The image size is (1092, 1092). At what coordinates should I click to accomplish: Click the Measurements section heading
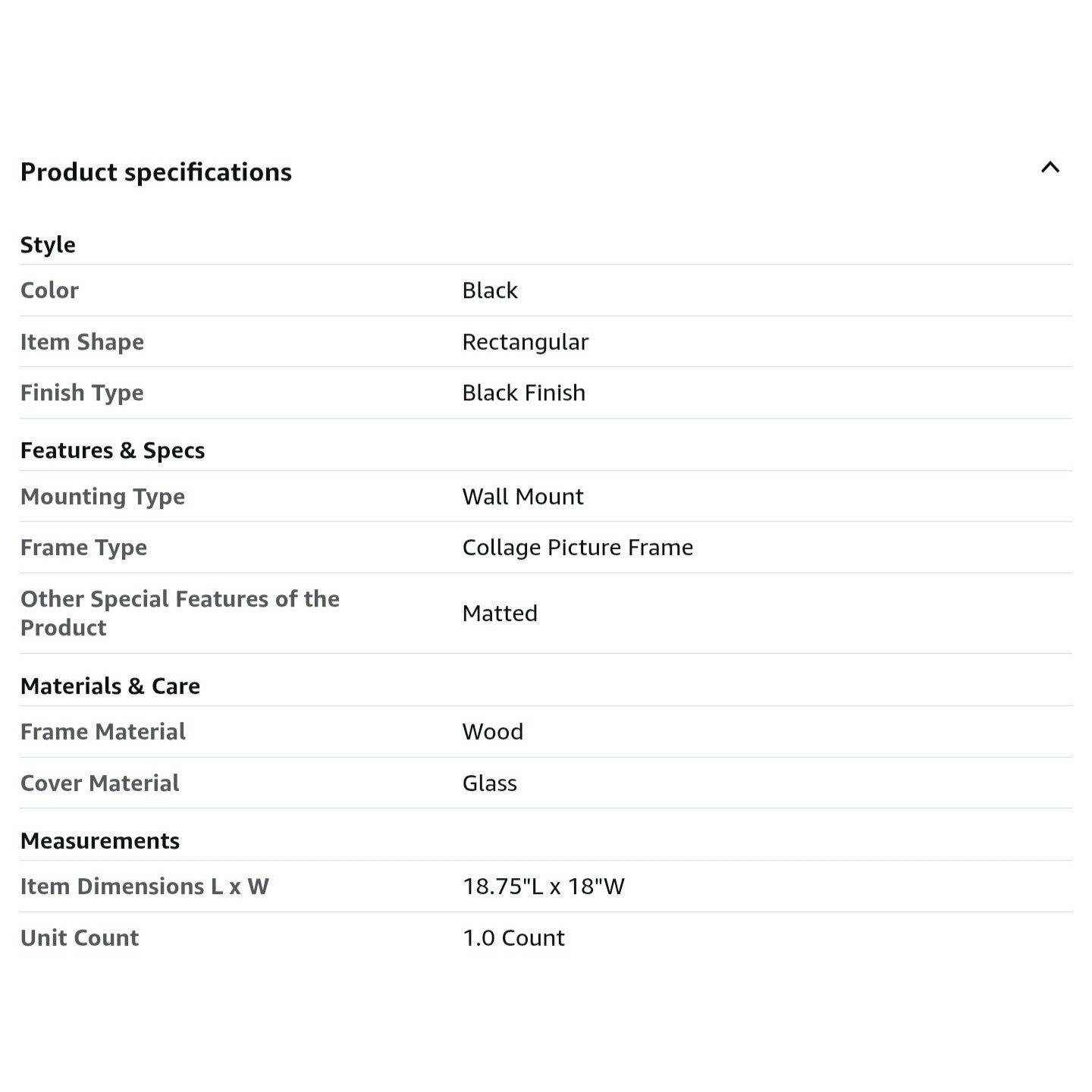click(100, 841)
